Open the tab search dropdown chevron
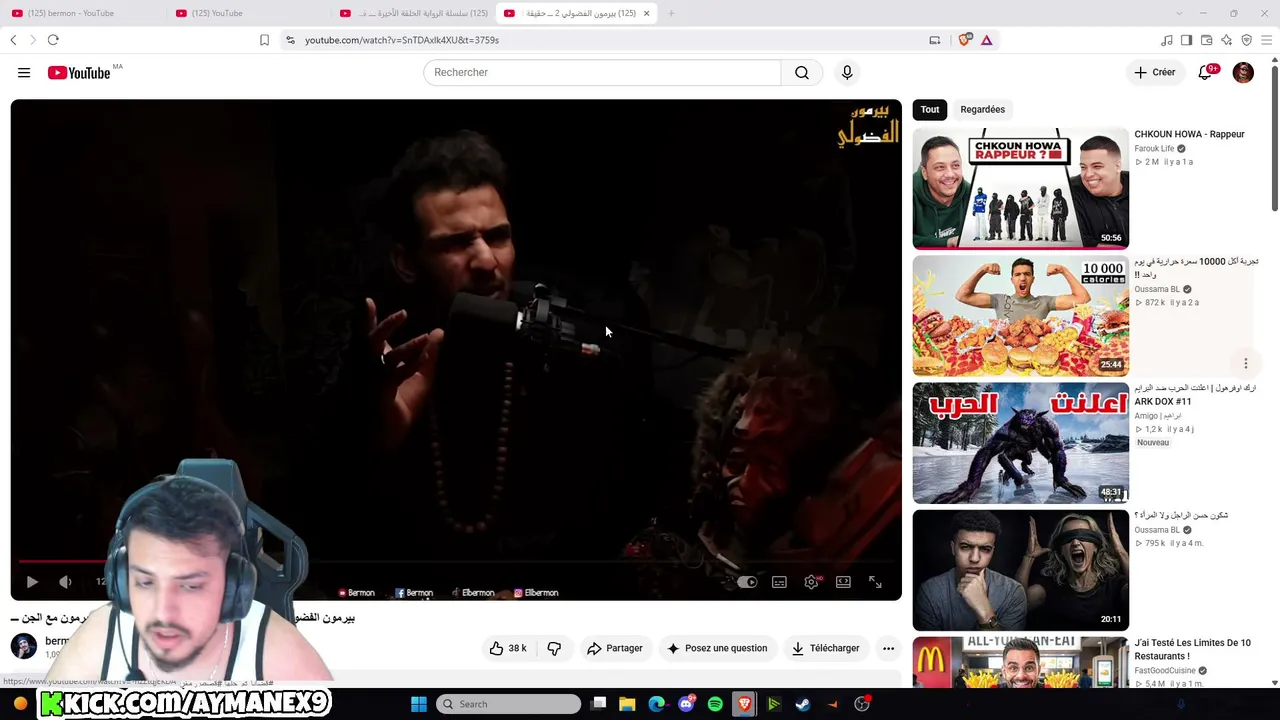 1179,13
